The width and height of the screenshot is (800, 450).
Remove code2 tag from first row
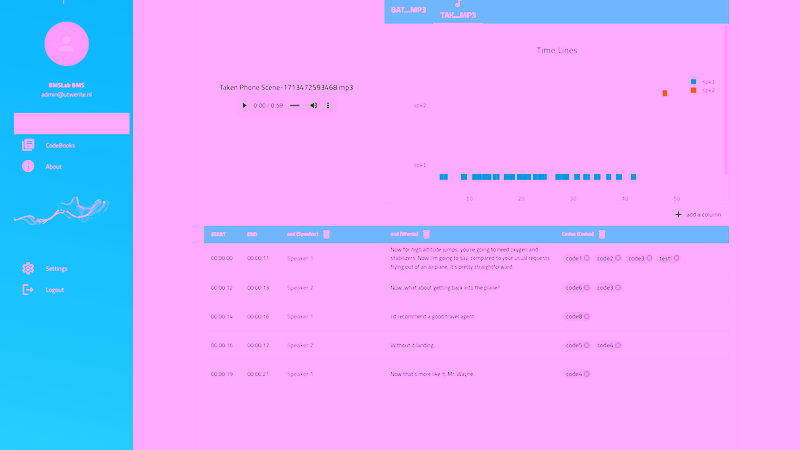click(618, 258)
